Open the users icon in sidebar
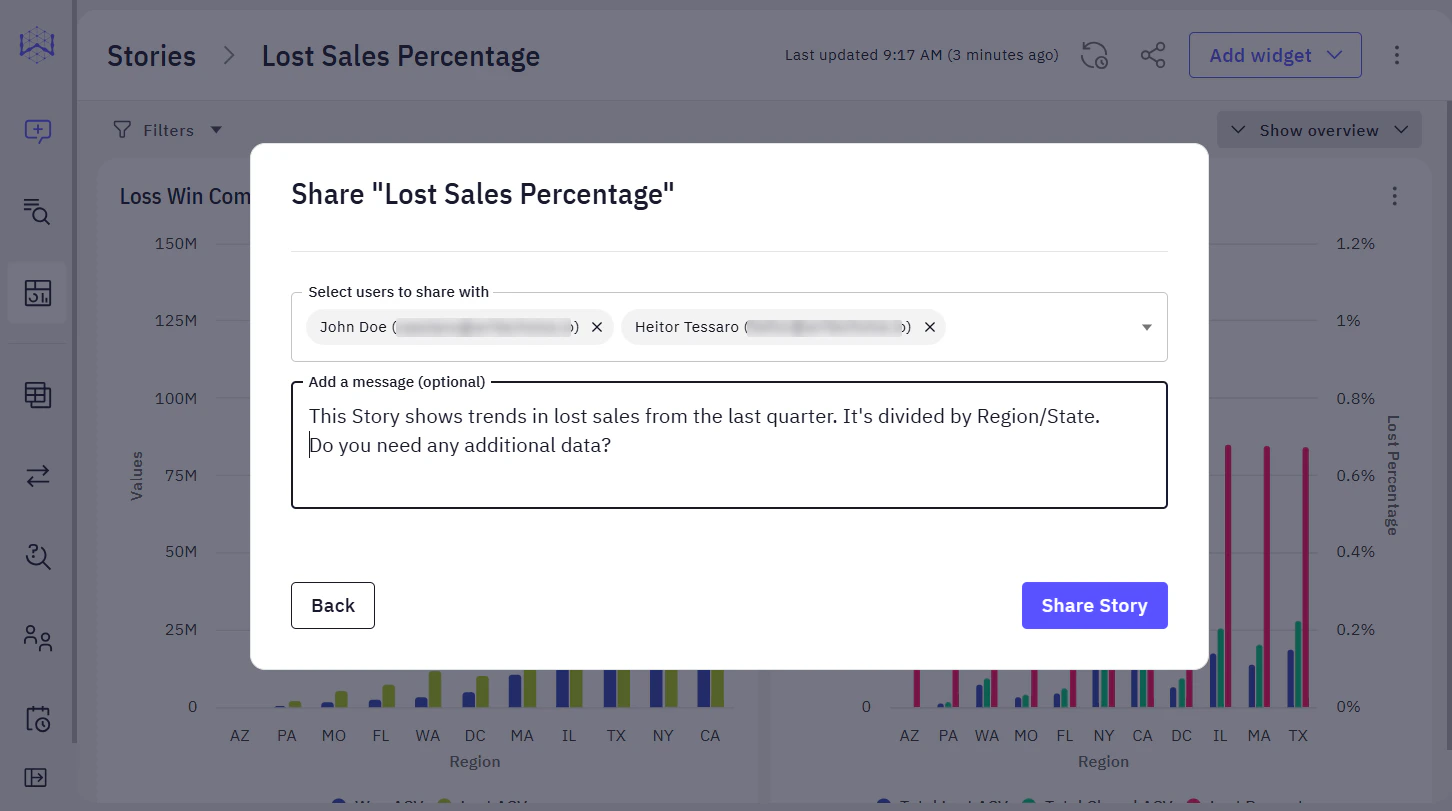Image resolution: width=1452 pixels, height=811 pixels. coord(38,638)
